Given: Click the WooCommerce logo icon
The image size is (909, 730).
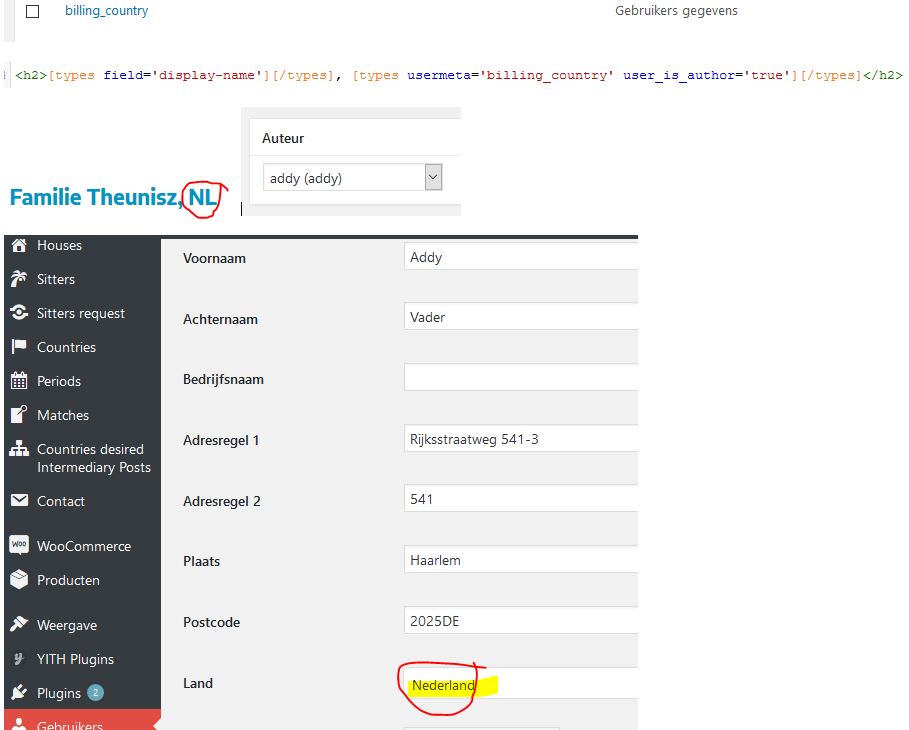Looking at the screenshot, I should point(18,546).
